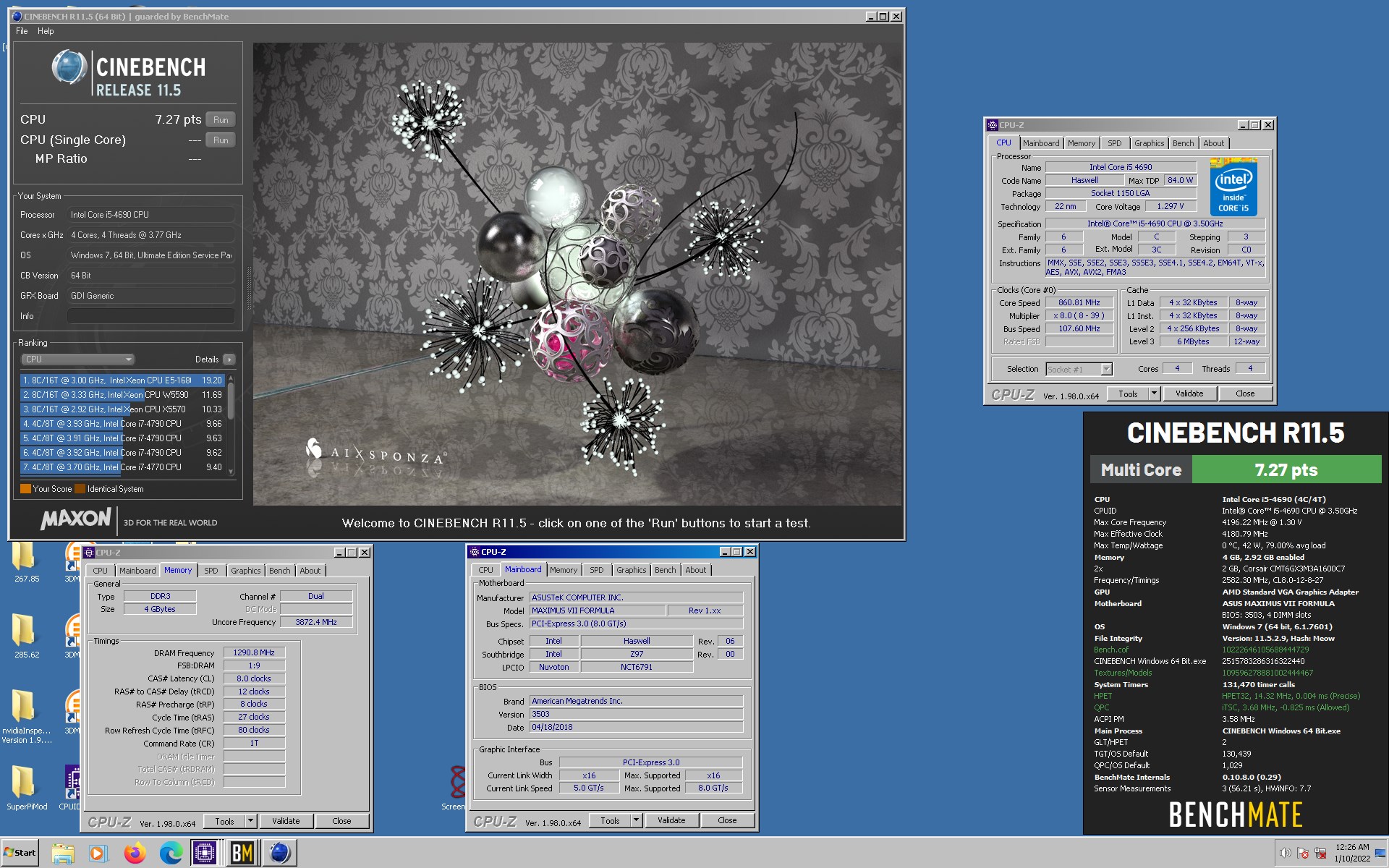
Task: Select ranking row Intel Core i7-4770 CPU
Action: (122, 467)
